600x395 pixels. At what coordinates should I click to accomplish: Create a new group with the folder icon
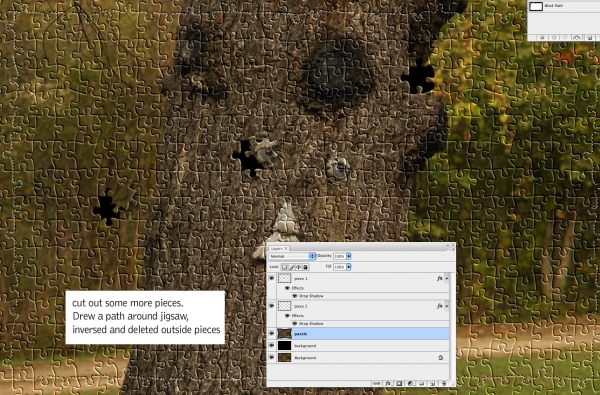coord(421,384)
